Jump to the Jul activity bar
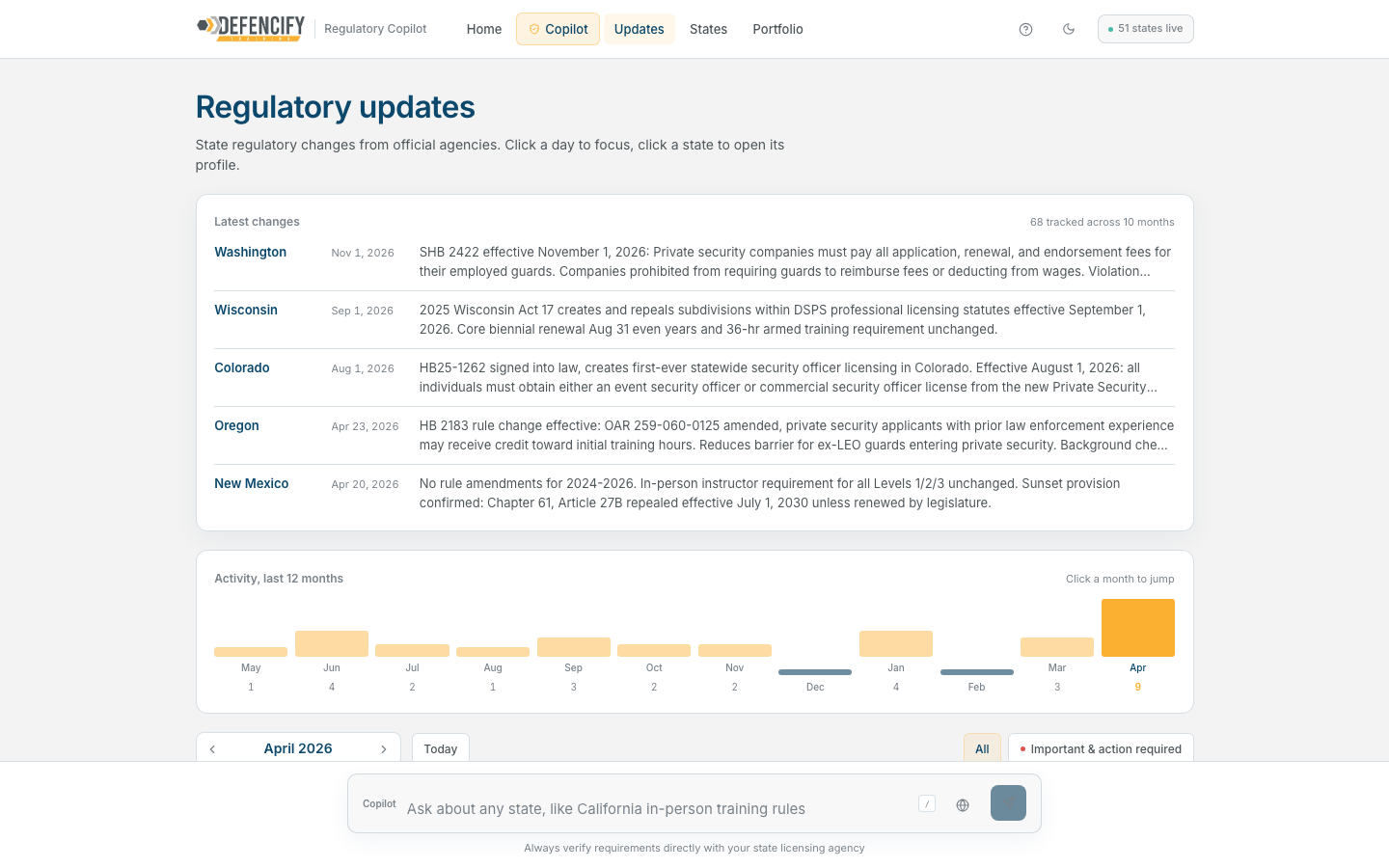 tap(412, 650)
